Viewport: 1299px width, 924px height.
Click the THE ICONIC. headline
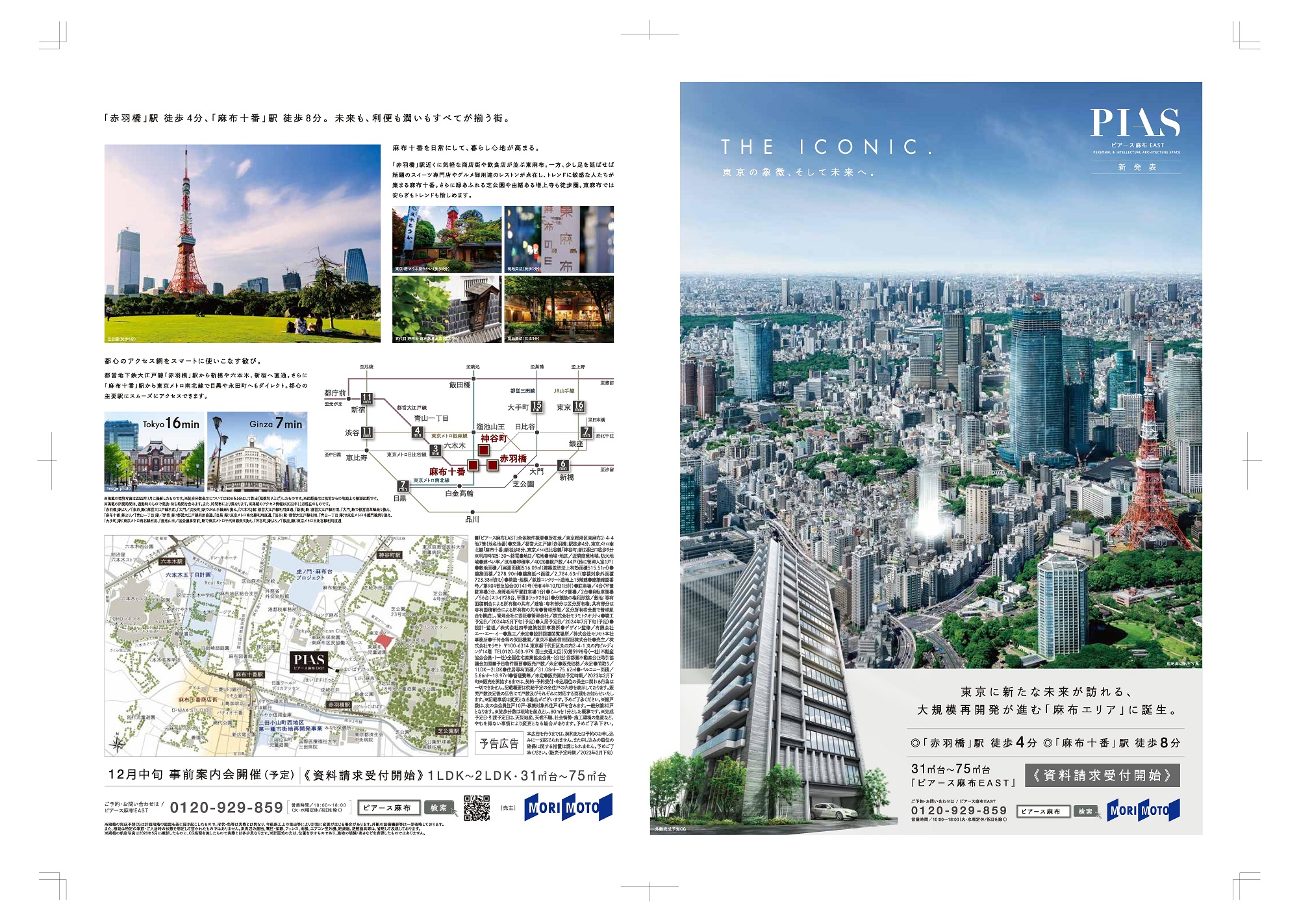click(x=827, y=147)
